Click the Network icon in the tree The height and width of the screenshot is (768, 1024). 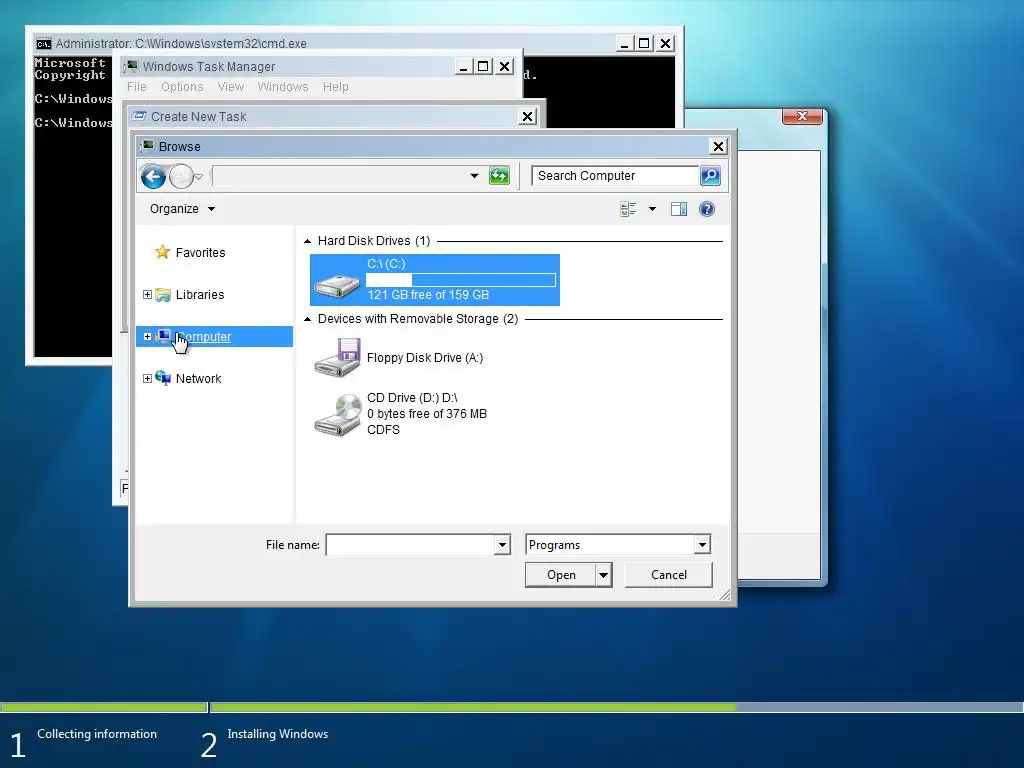pyautogui.click(x=163, y=378)
